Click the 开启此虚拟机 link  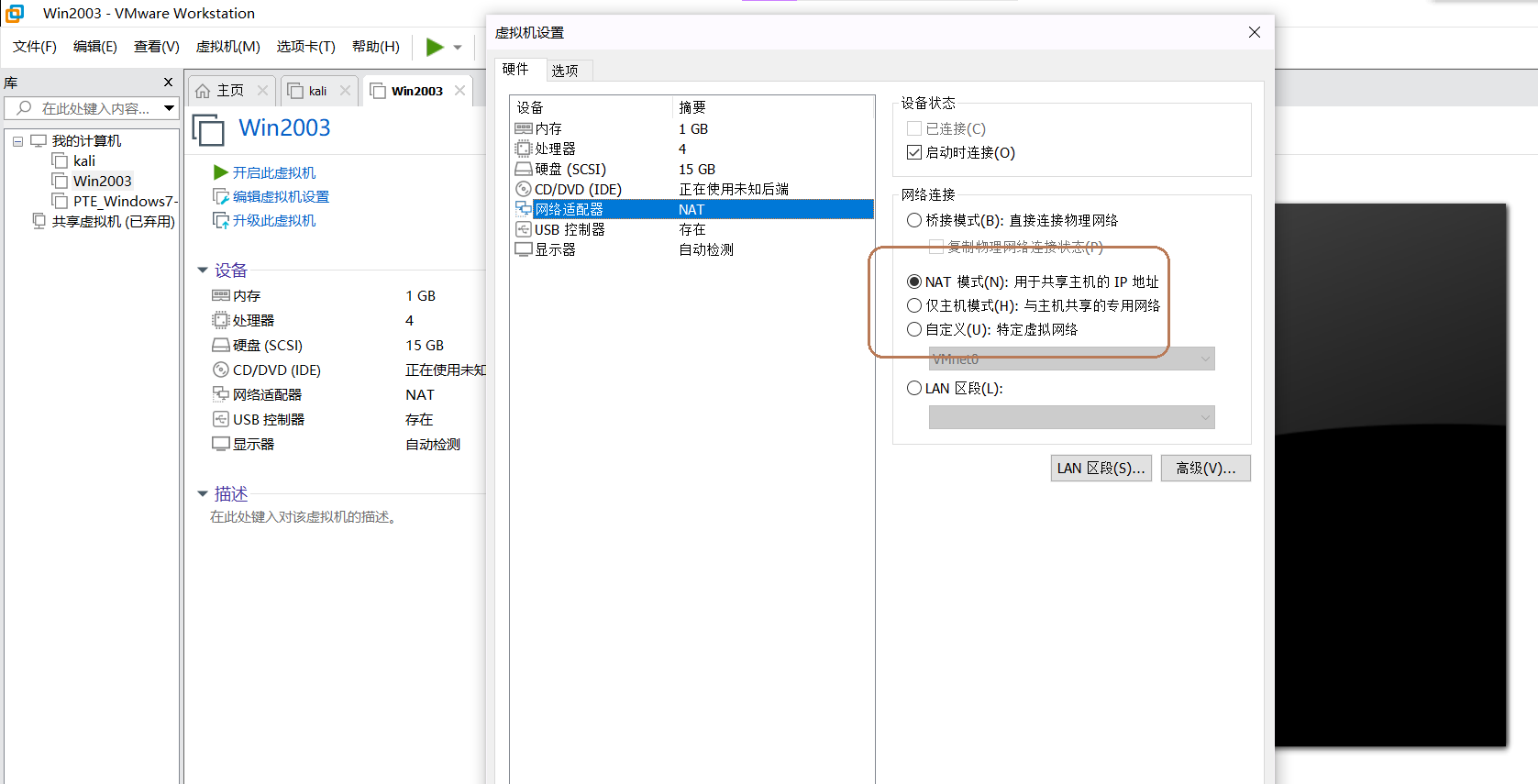[274, 172]
